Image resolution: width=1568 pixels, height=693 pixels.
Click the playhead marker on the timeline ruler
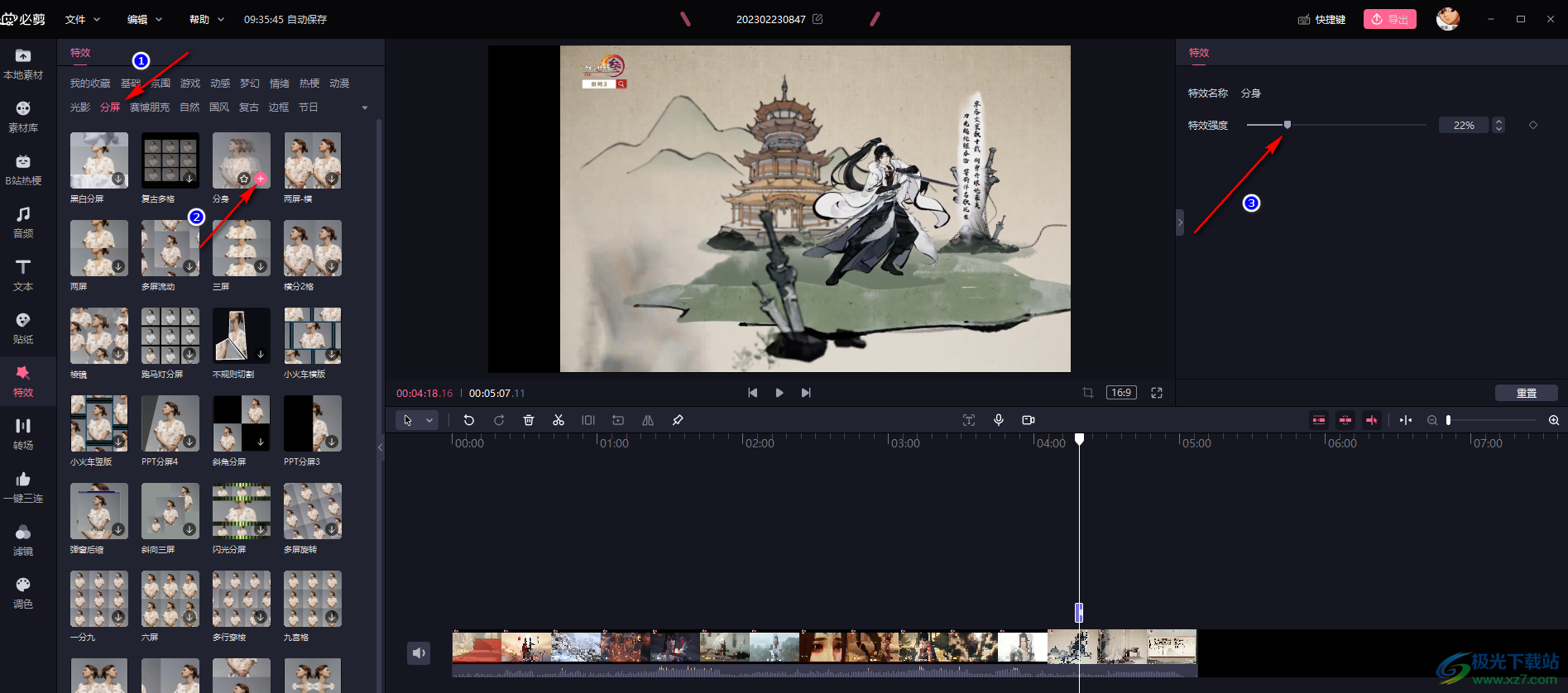point(1080,439)
